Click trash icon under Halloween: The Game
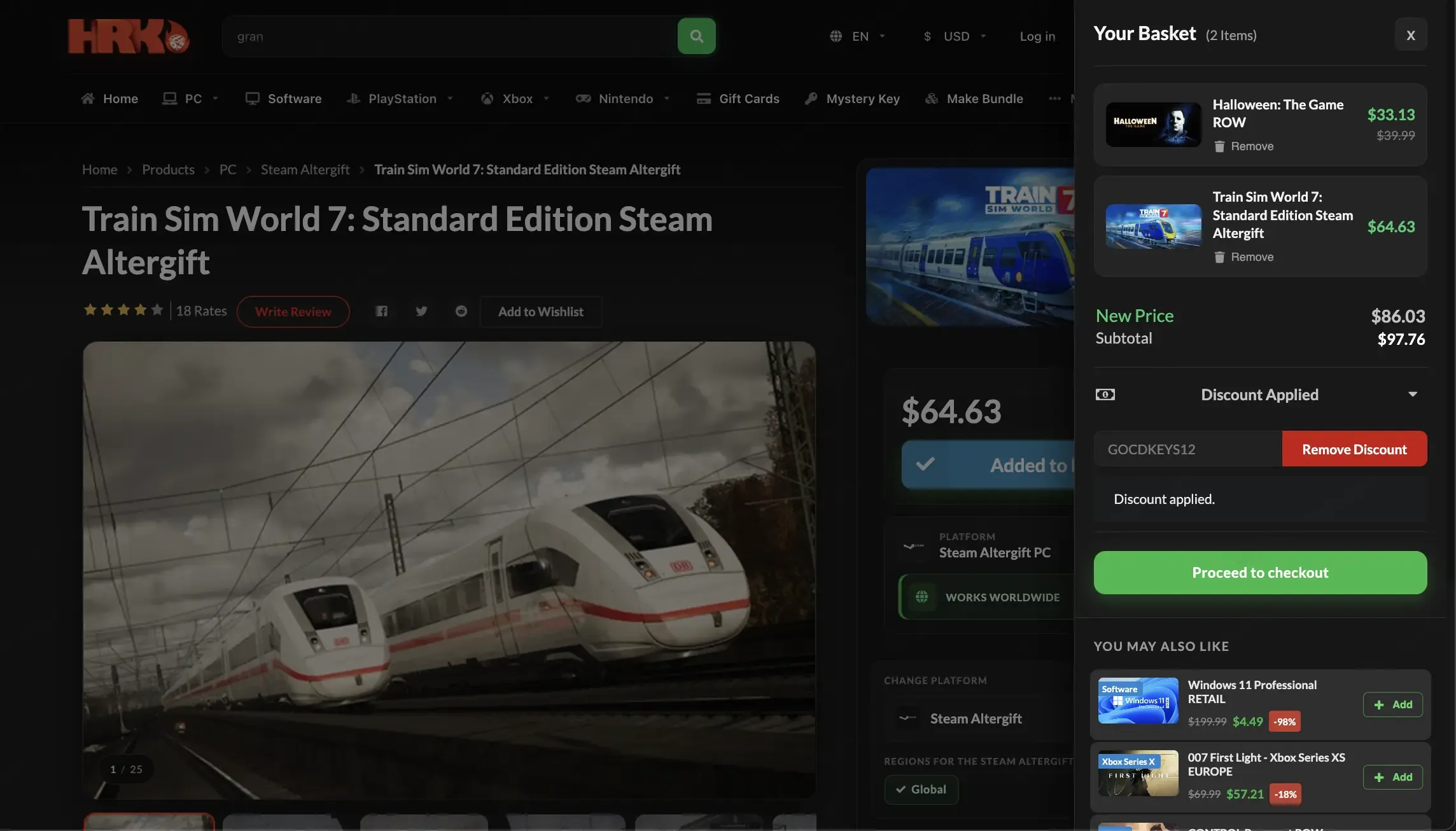Screen dimensions: 1456x831 coord(1219,146)
